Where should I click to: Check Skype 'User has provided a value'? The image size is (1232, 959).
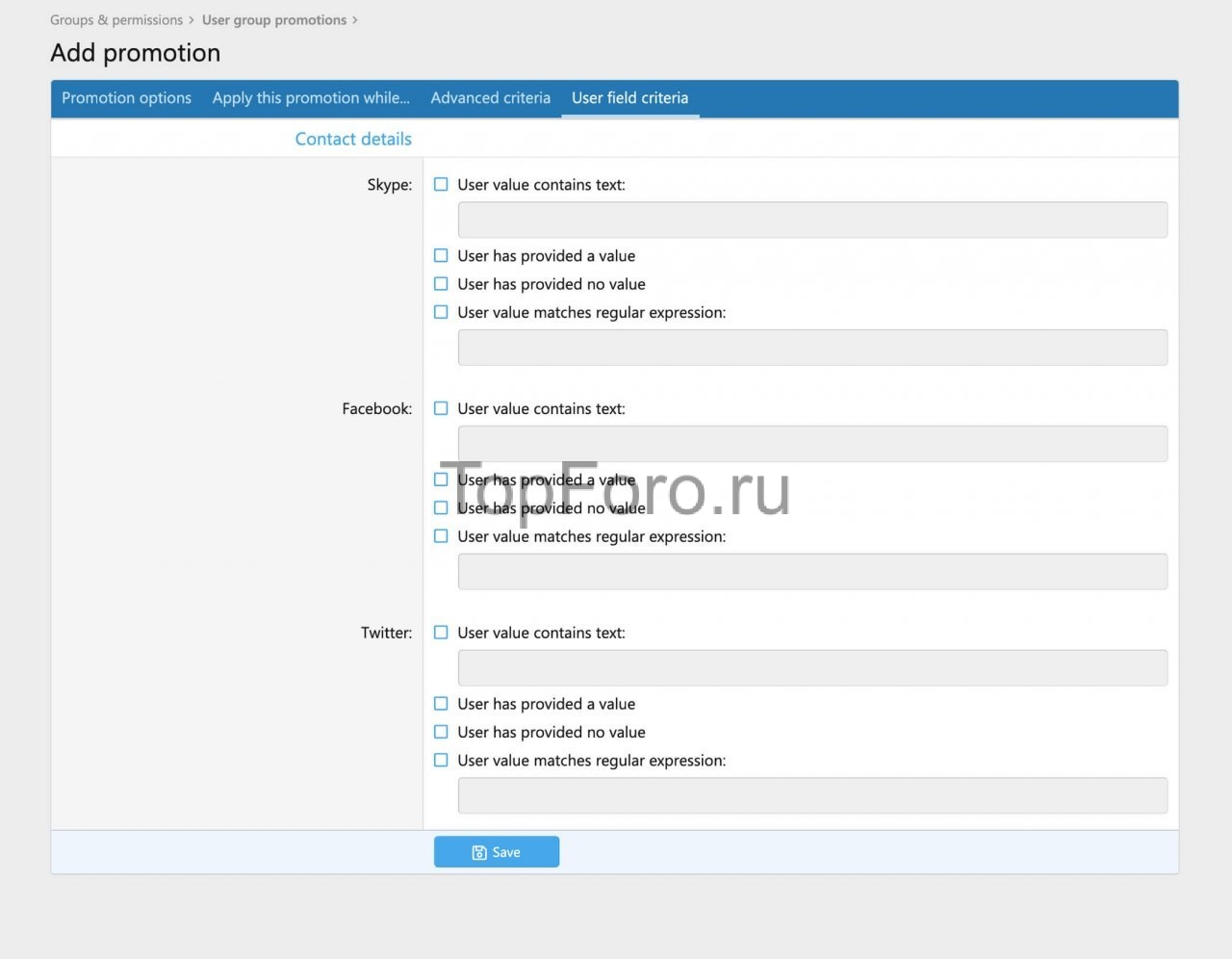[x=441, y=256]
